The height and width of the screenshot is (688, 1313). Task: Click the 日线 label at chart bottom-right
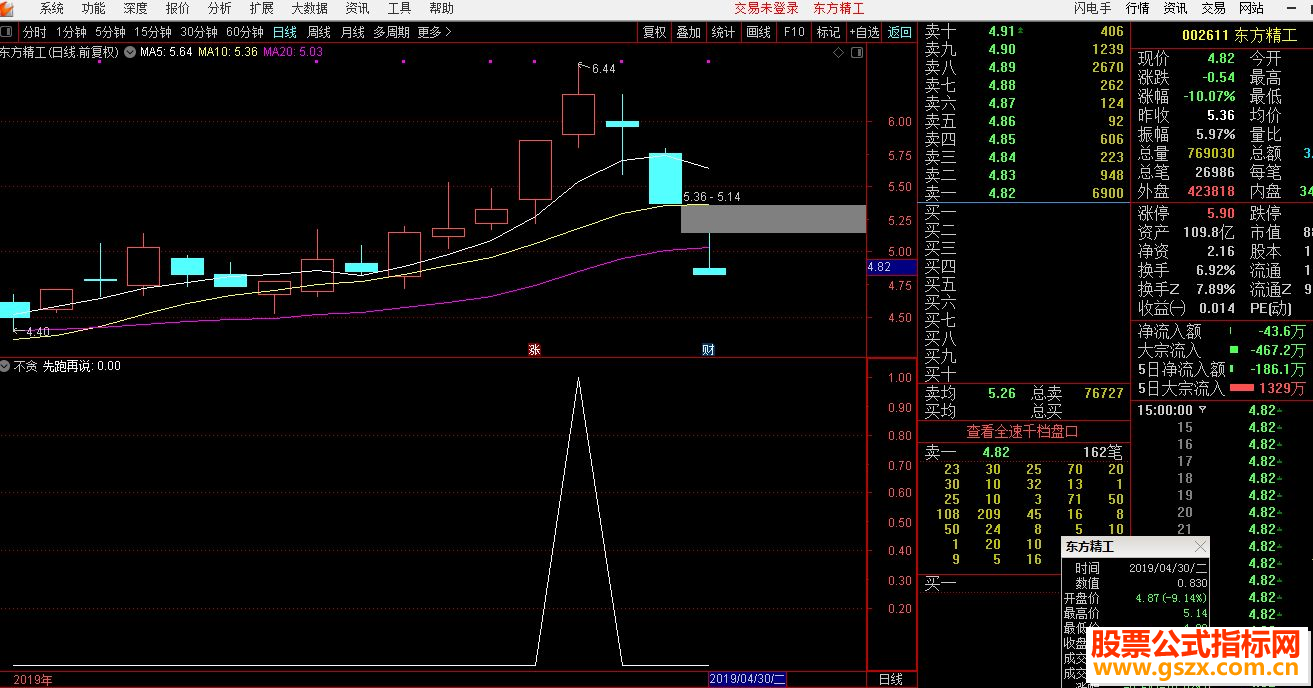890,679
